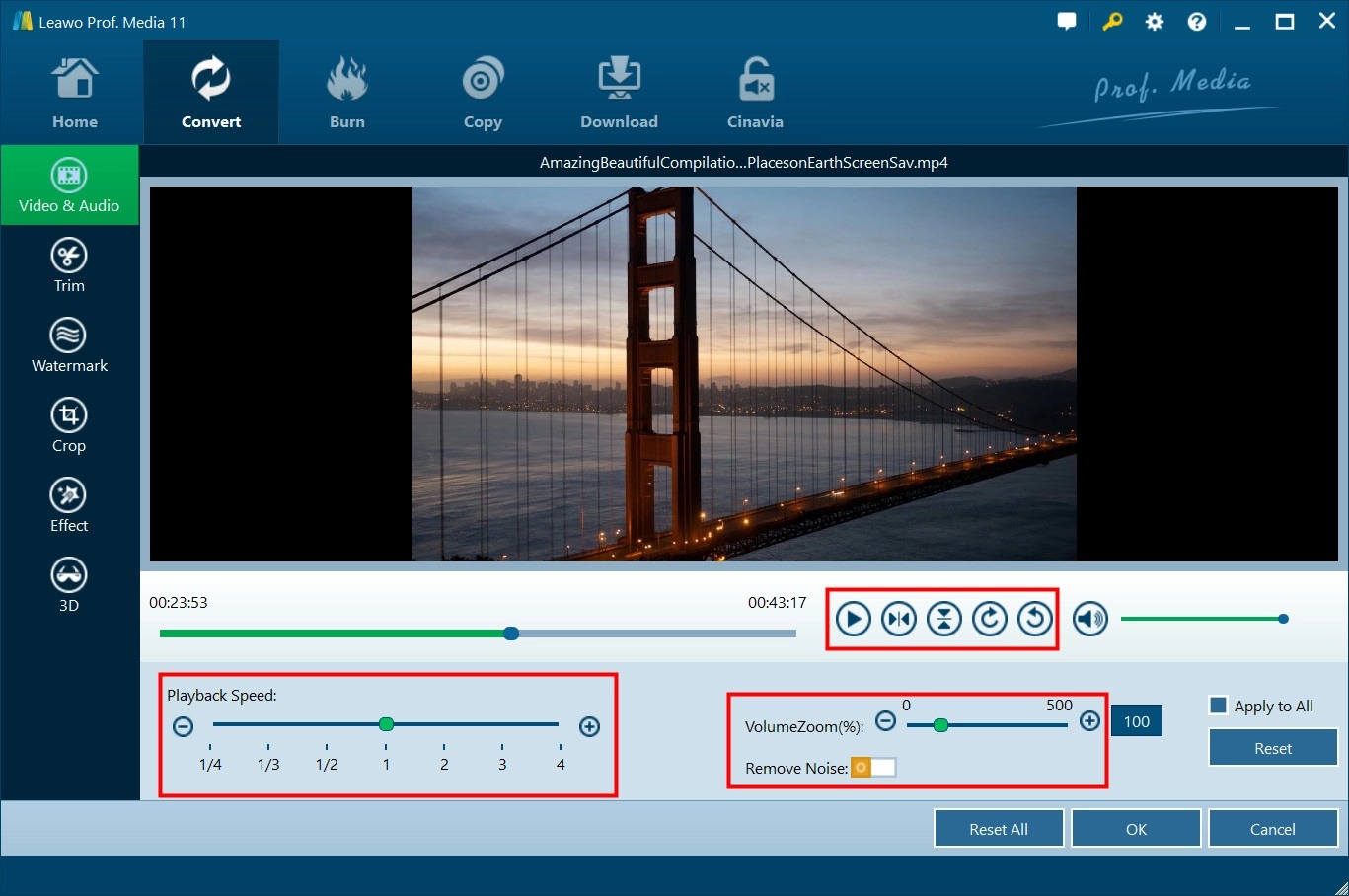This screenshot has height=896, width=1349.
Task: Confirm changes with OK button
Action: [x=1136, y=829]
